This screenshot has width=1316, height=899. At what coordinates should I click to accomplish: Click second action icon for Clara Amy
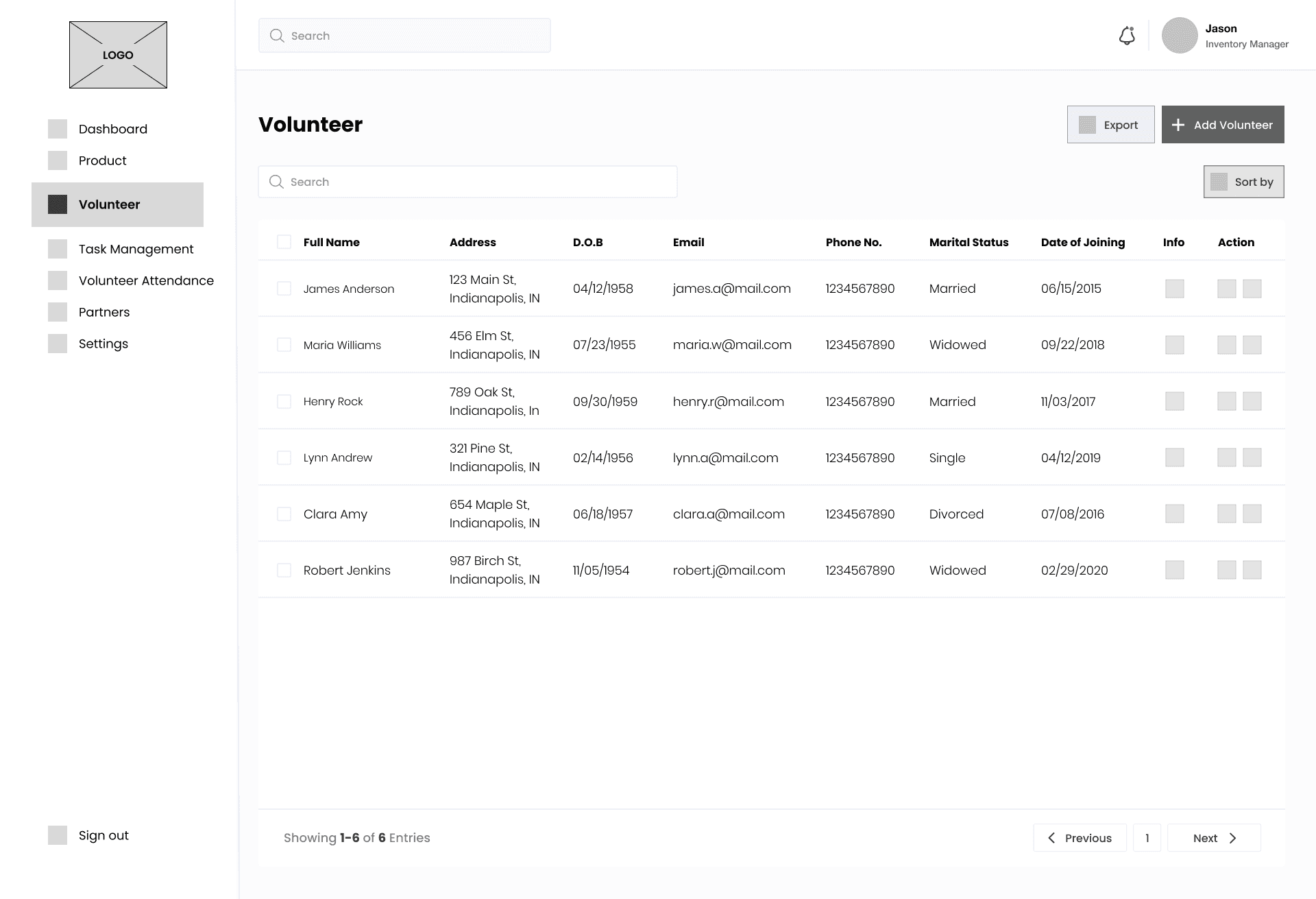[x=1252, y=514]
